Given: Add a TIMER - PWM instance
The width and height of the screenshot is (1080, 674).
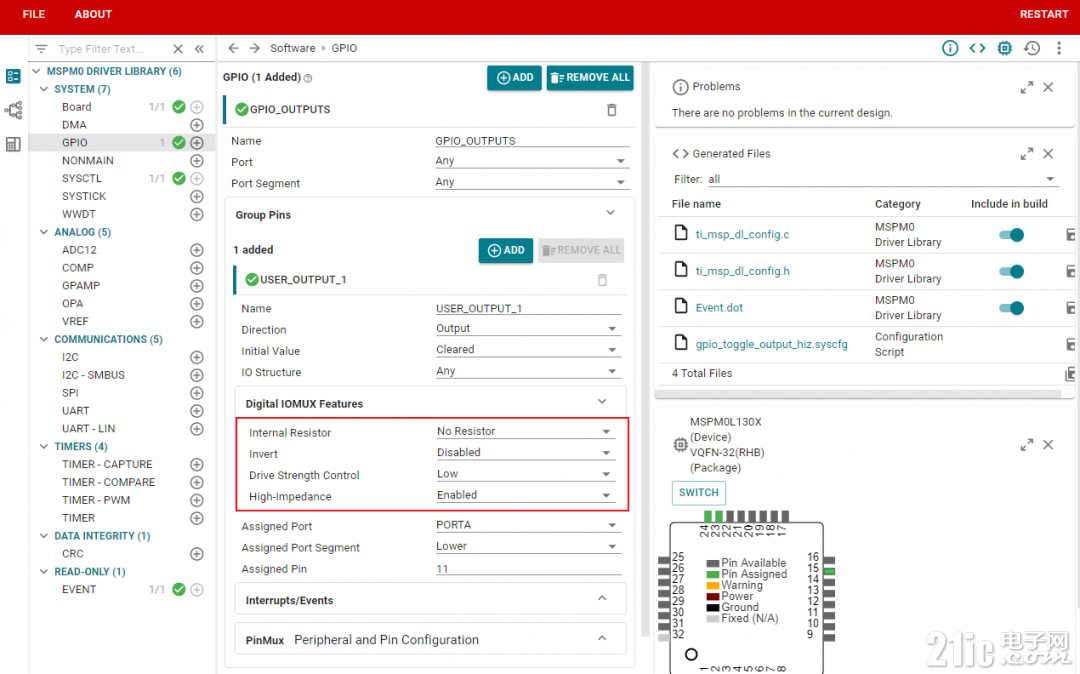Looking at the screenshot, I should tap(197, 500).
